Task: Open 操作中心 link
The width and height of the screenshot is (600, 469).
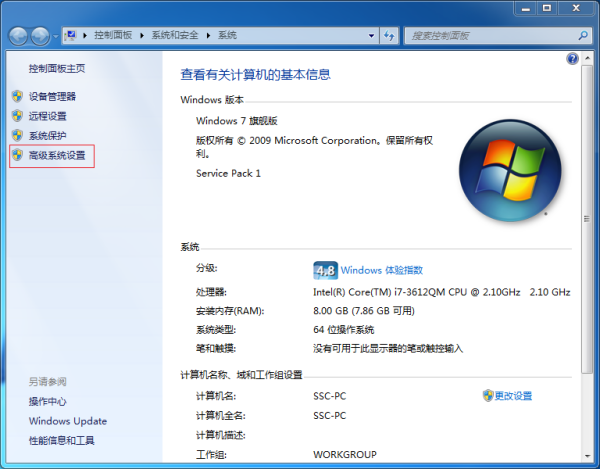Action: tap(47, 401)
